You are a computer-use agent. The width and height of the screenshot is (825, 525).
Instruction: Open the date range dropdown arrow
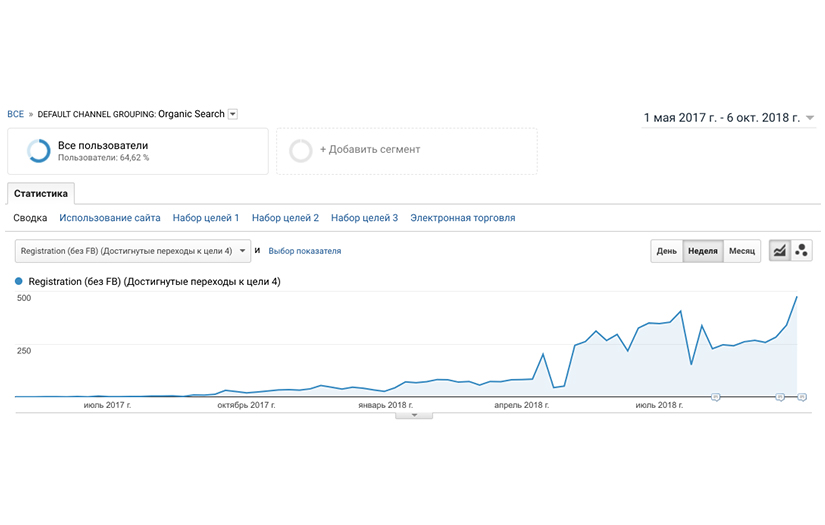[810, 118]
